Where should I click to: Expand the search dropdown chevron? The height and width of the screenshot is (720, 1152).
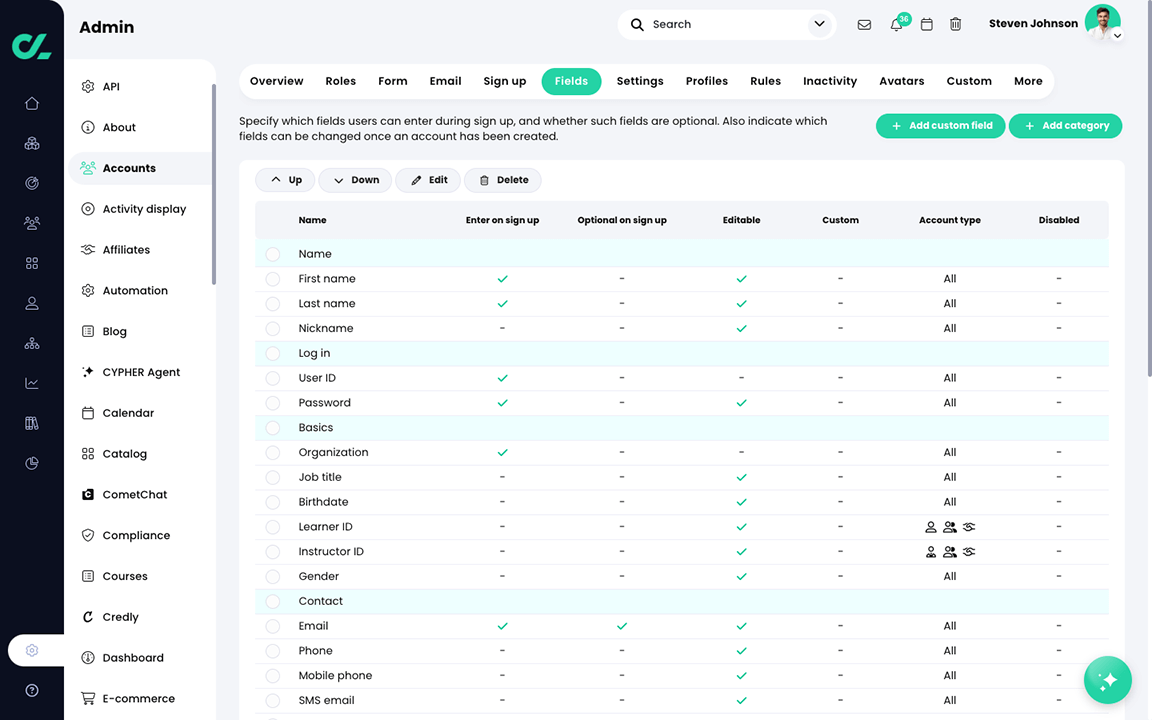point(819,24)
